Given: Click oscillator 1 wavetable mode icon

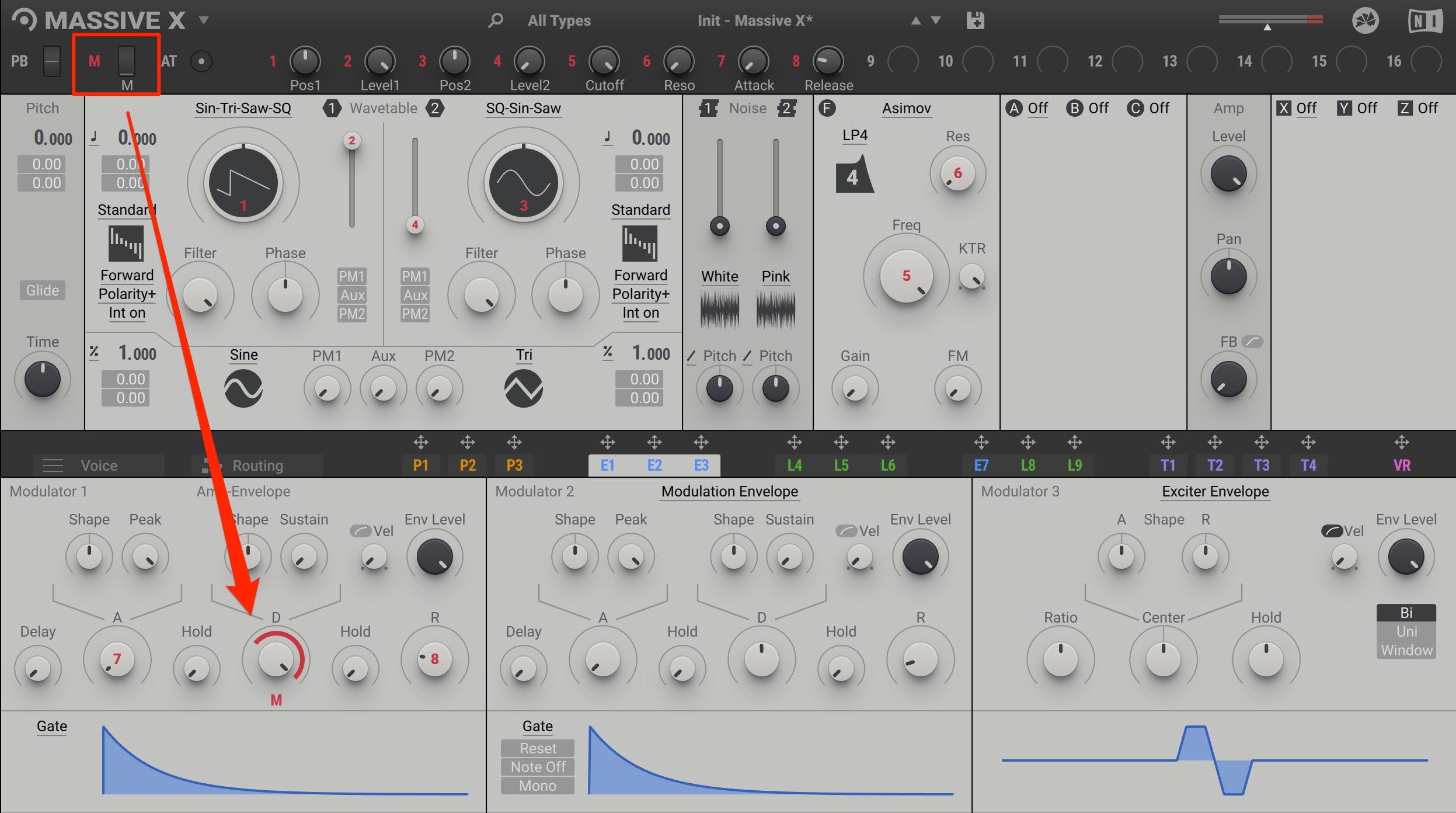Looking at the screenshot, I should click(126, 244).
